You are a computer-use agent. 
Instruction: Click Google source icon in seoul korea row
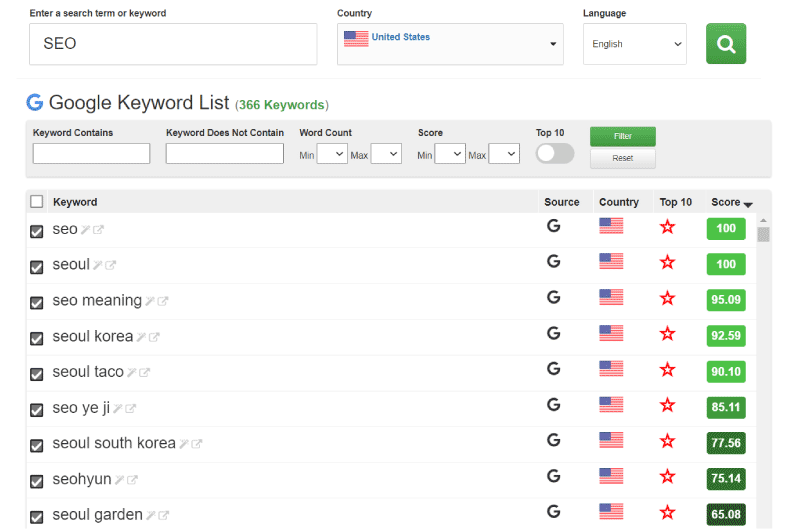point(554,334)
